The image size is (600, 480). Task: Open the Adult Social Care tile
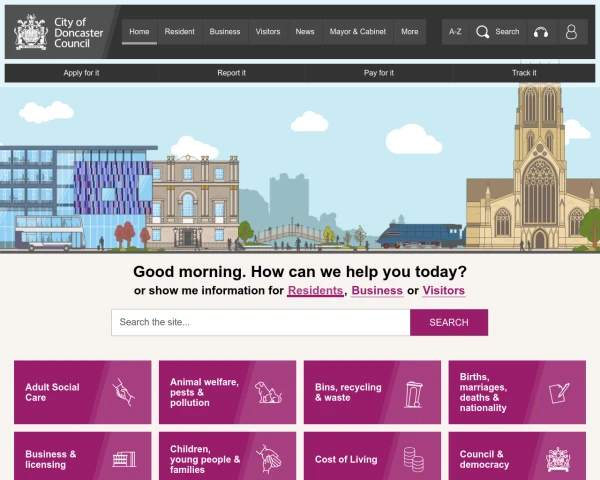click(82, 392)
